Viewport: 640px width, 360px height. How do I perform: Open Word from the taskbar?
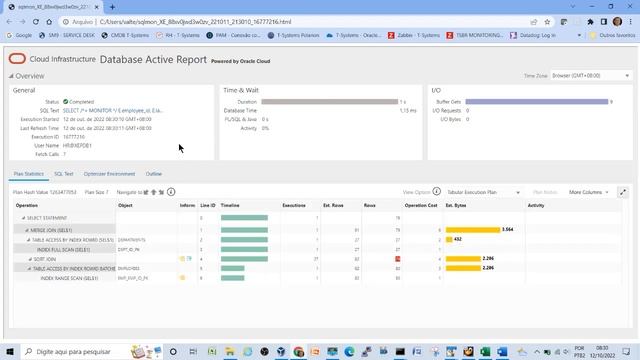[x=502, y=351]
